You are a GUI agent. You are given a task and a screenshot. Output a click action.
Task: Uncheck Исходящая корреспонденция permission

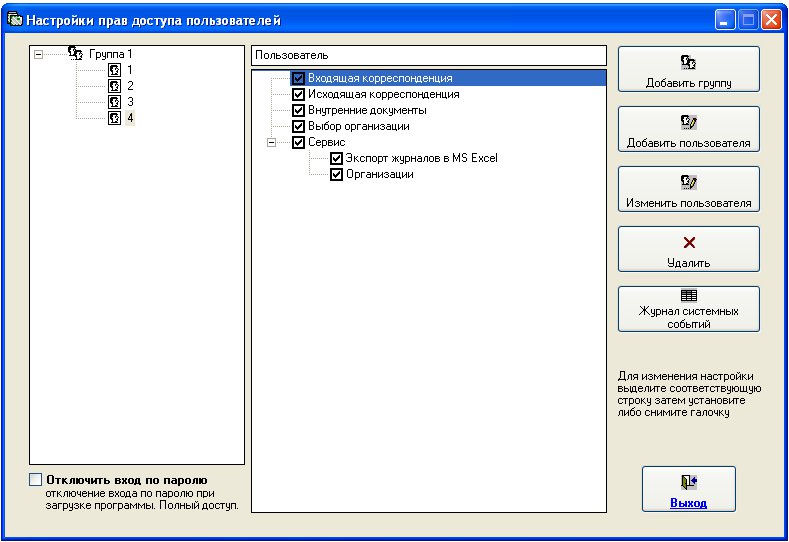[298, 94]
